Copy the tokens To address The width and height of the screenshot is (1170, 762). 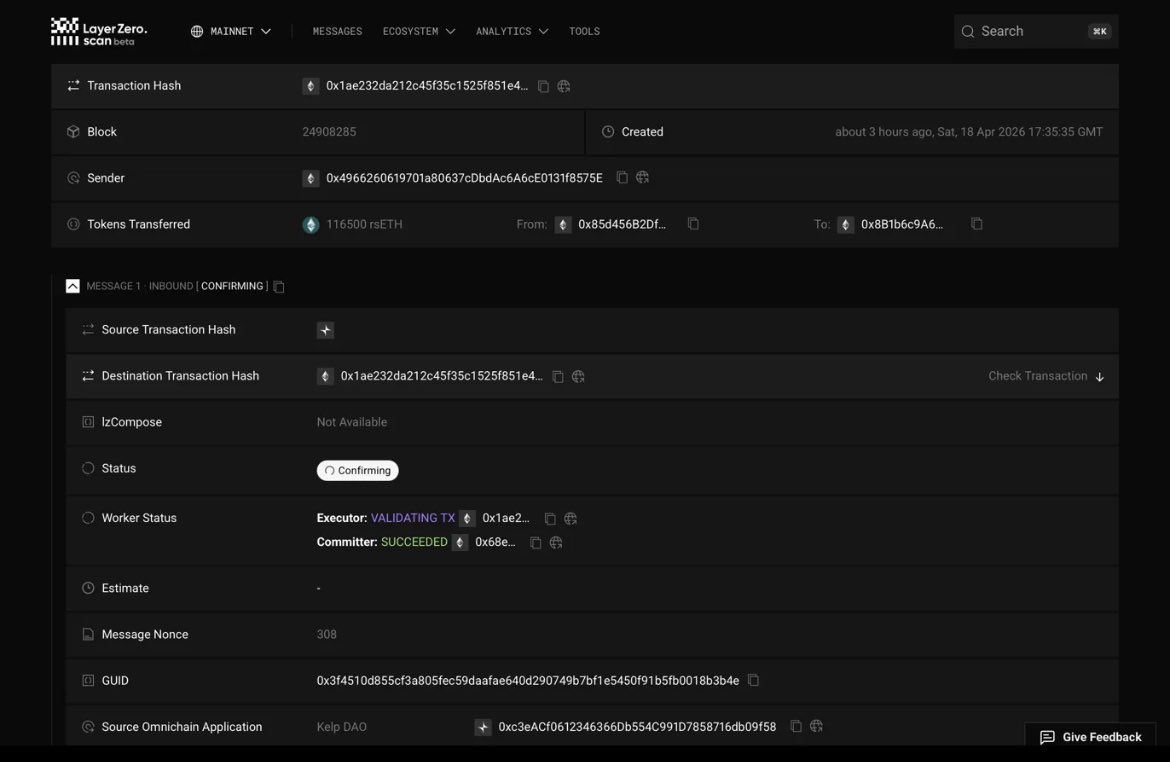[977, 224]
